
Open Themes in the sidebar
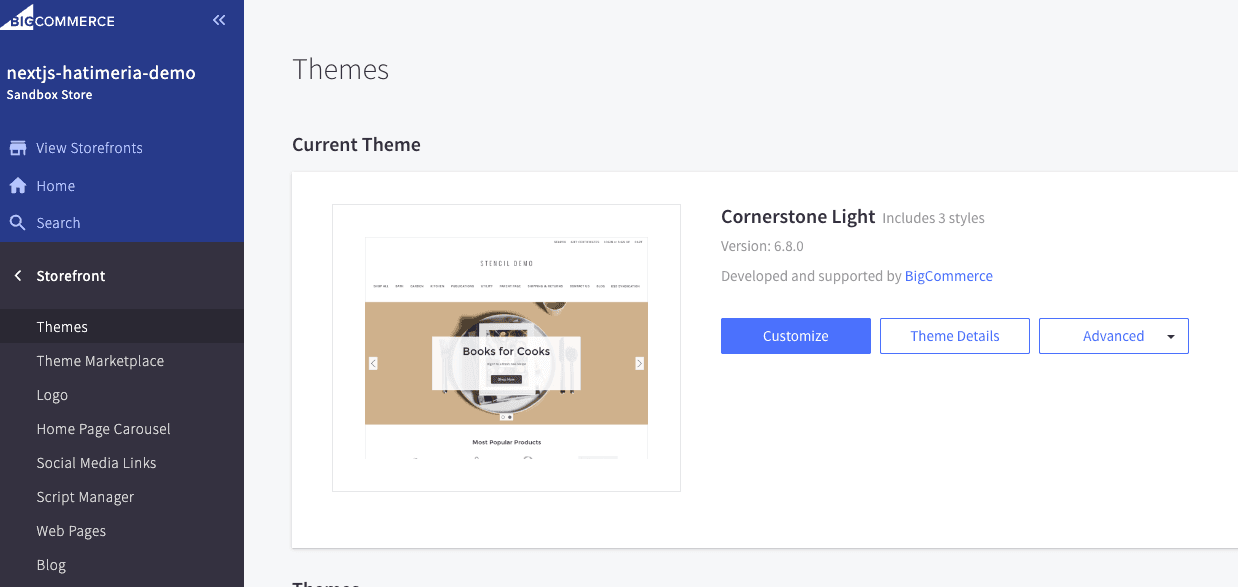pyautogui.click(x=62, y=327)
